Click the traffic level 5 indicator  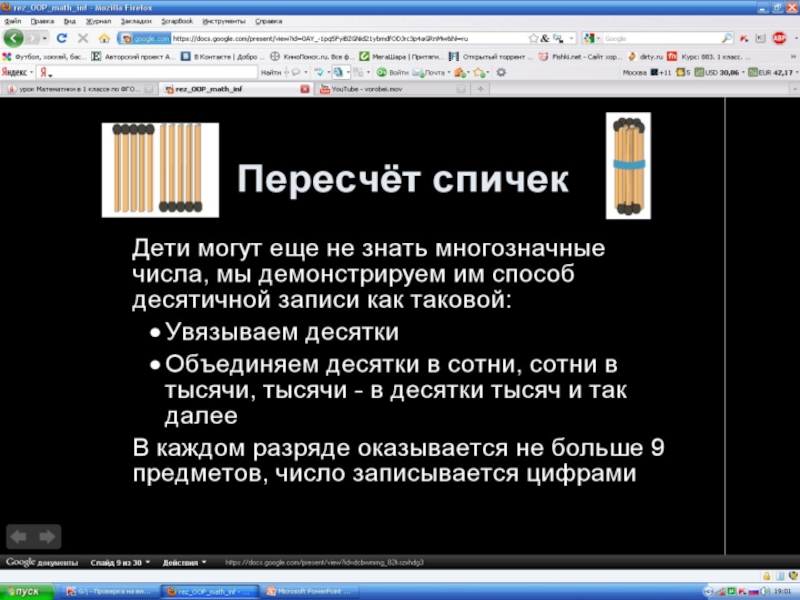683,72
